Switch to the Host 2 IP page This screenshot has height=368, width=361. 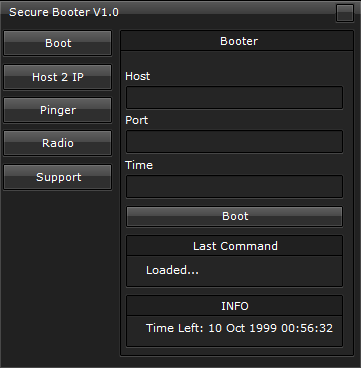pos(58,77)
